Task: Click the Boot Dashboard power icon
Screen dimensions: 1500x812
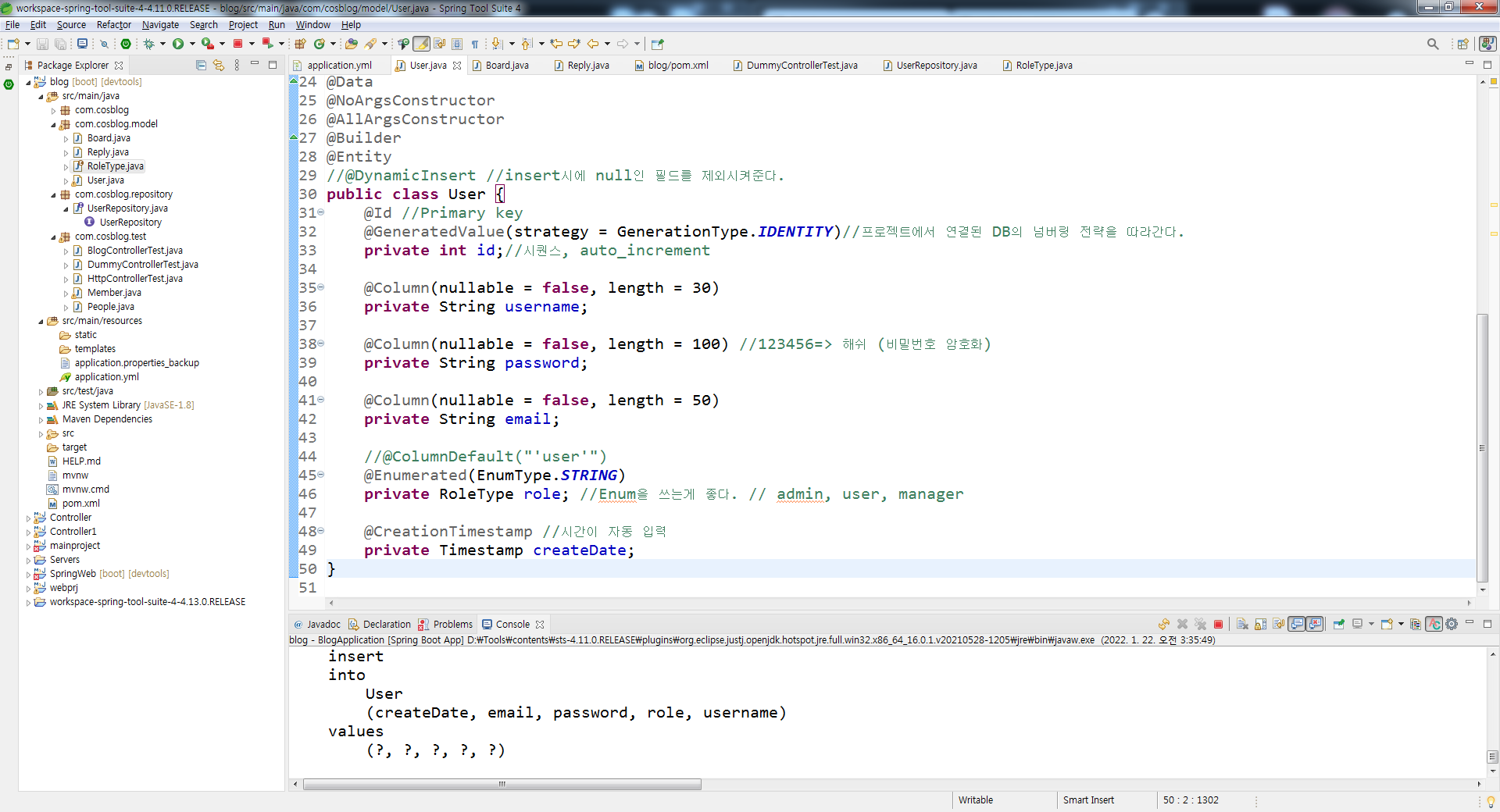Action: tap(126, 44)
